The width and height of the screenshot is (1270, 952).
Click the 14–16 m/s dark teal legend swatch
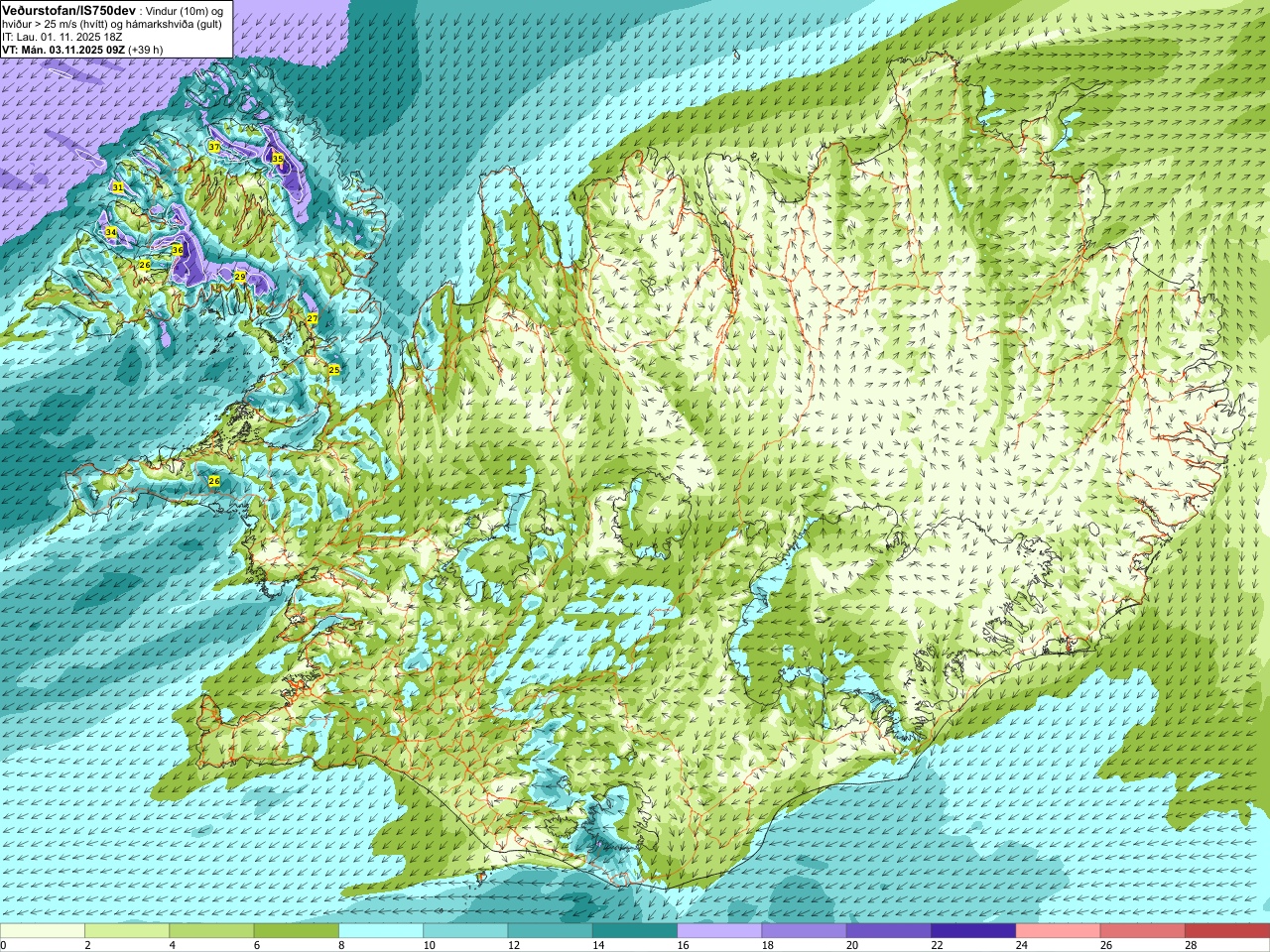tap(635, 931)
